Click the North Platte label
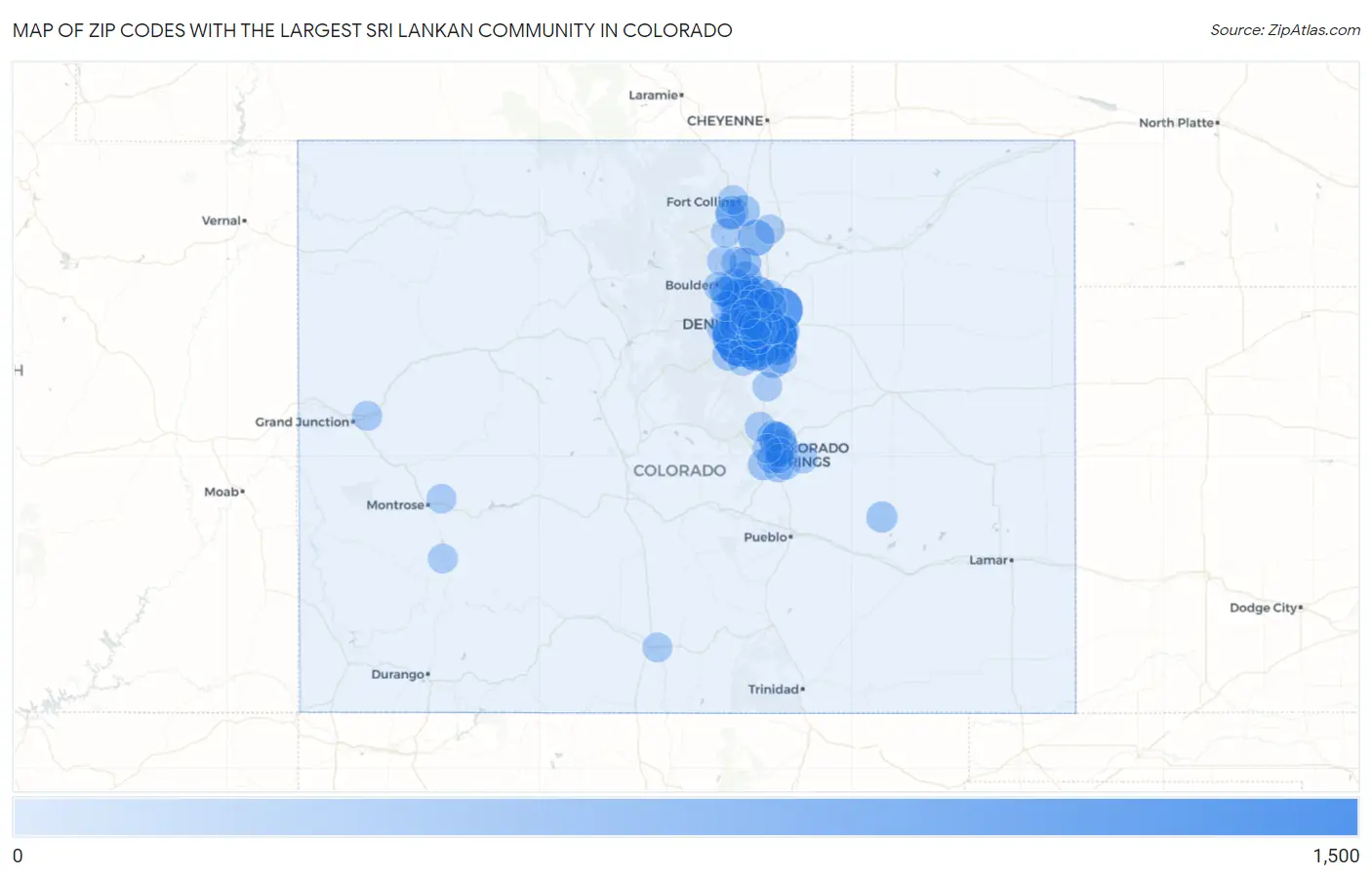The width and height of the screenshot is (1372, 877). pyautogui.click(x=1179, y=123)
